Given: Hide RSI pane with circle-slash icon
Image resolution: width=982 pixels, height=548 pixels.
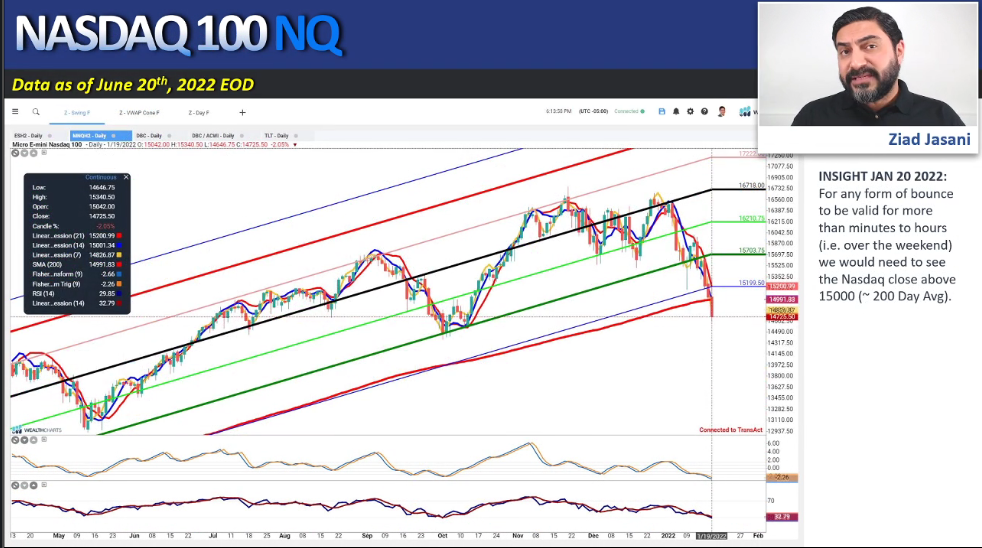Looking at the screenshot, I should tap(16, 485).
